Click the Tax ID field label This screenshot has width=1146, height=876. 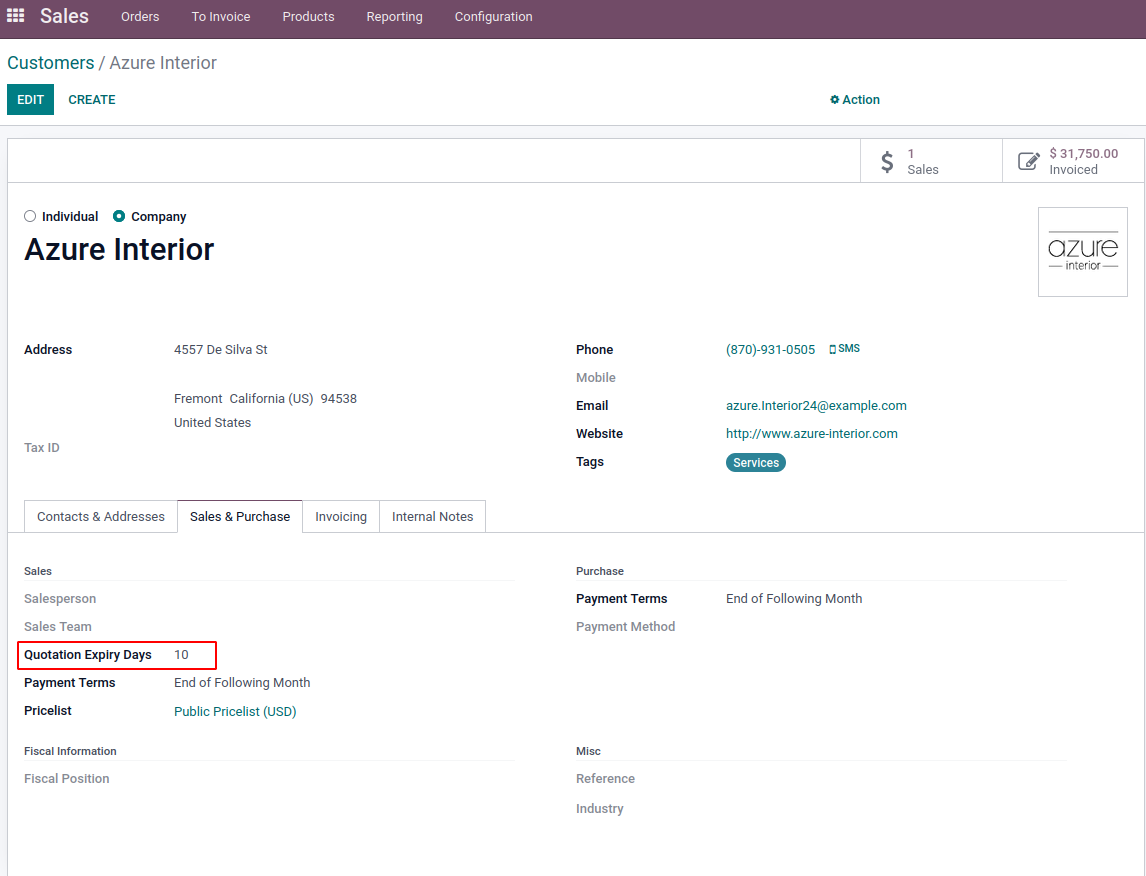click(42, 447)
